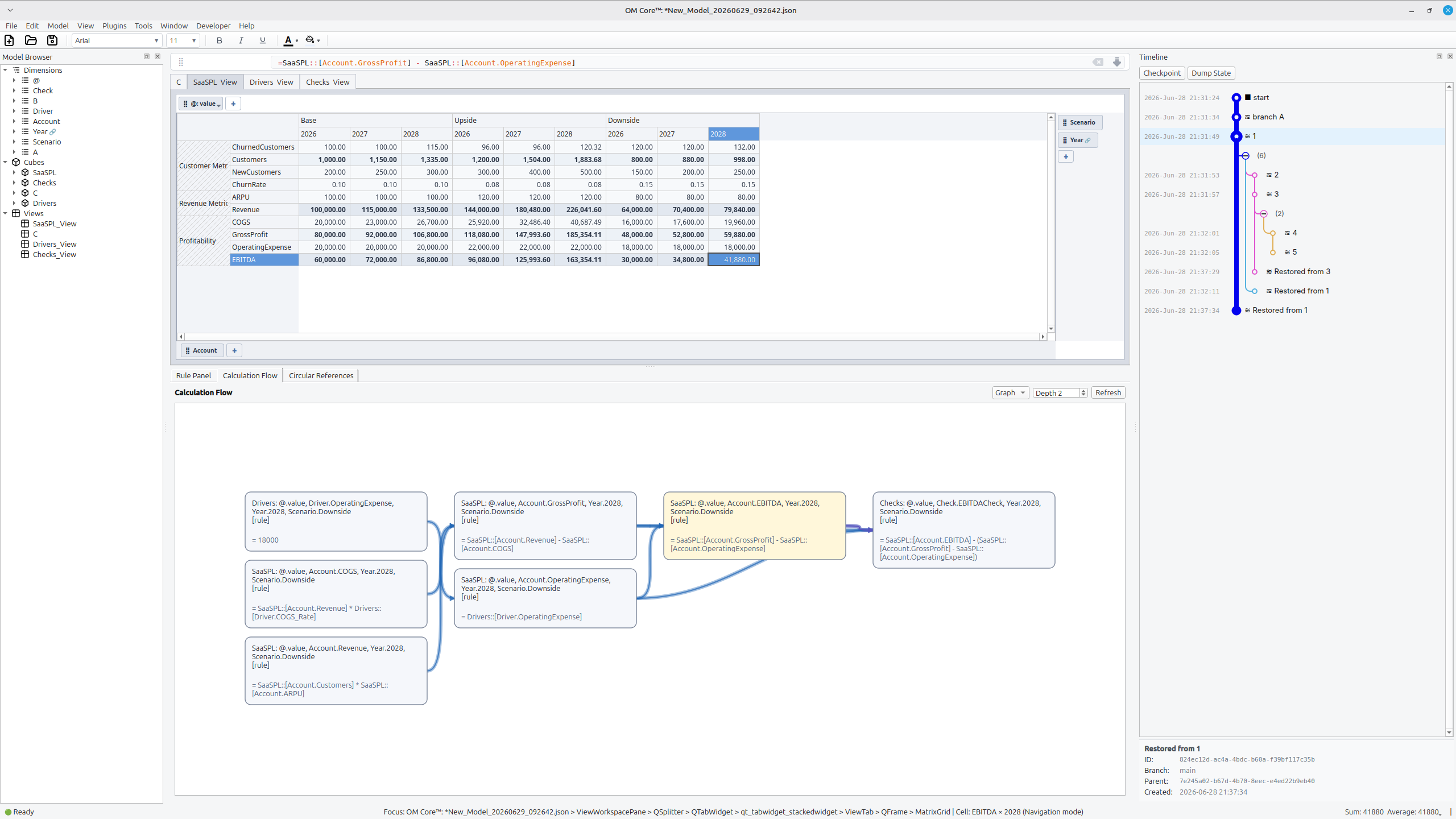Select the Driver dimension list icon
Viewport: 1456px width, 819px height.
point(25,111)
